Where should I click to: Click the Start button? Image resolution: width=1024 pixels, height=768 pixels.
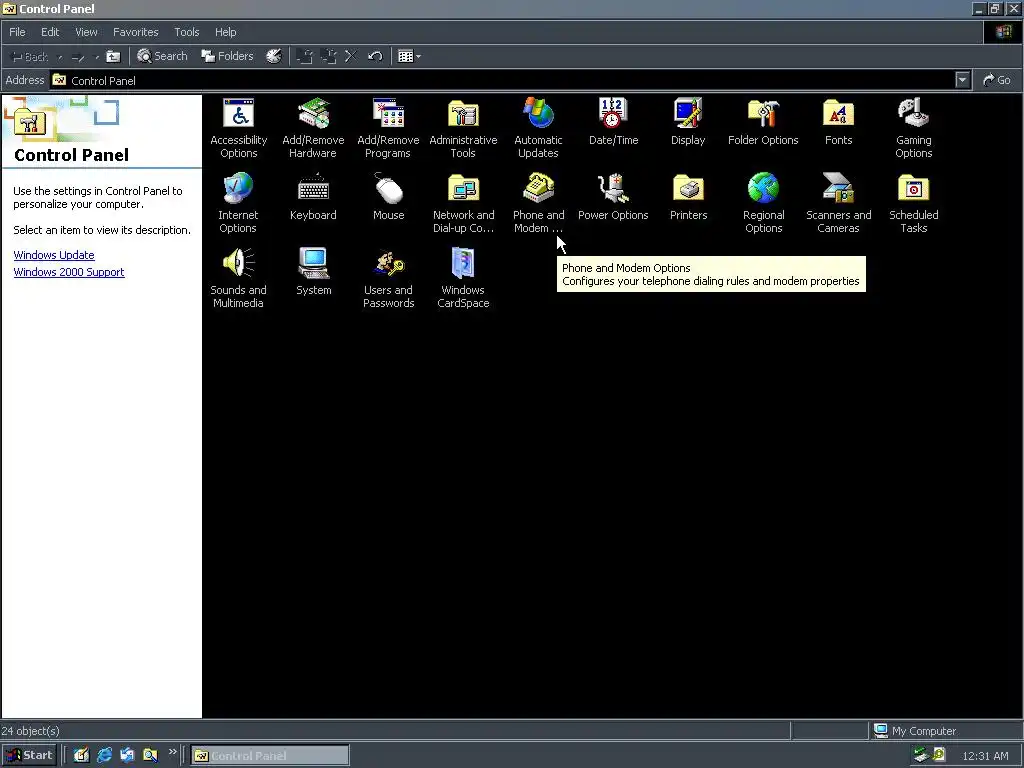[x=29, y=756]
